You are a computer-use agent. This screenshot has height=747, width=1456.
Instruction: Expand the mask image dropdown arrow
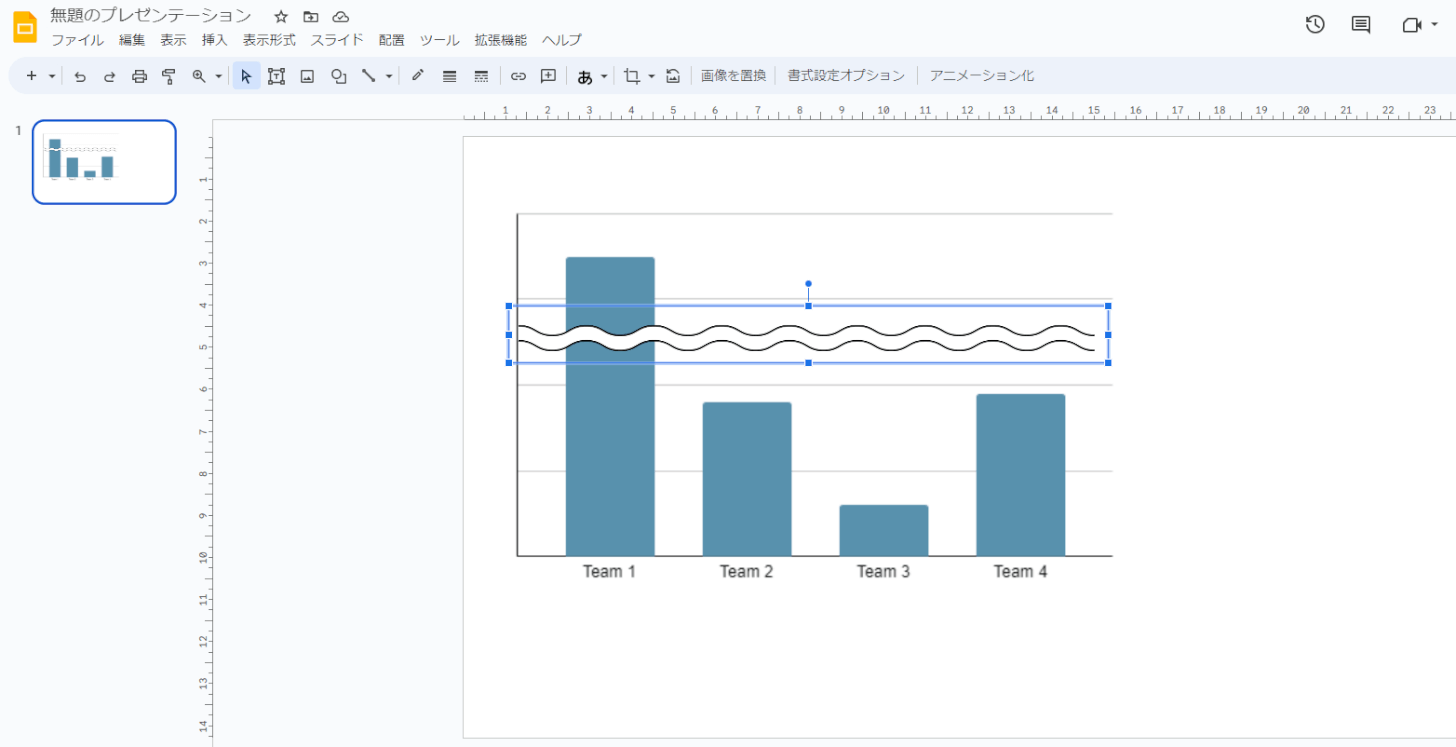652,76
